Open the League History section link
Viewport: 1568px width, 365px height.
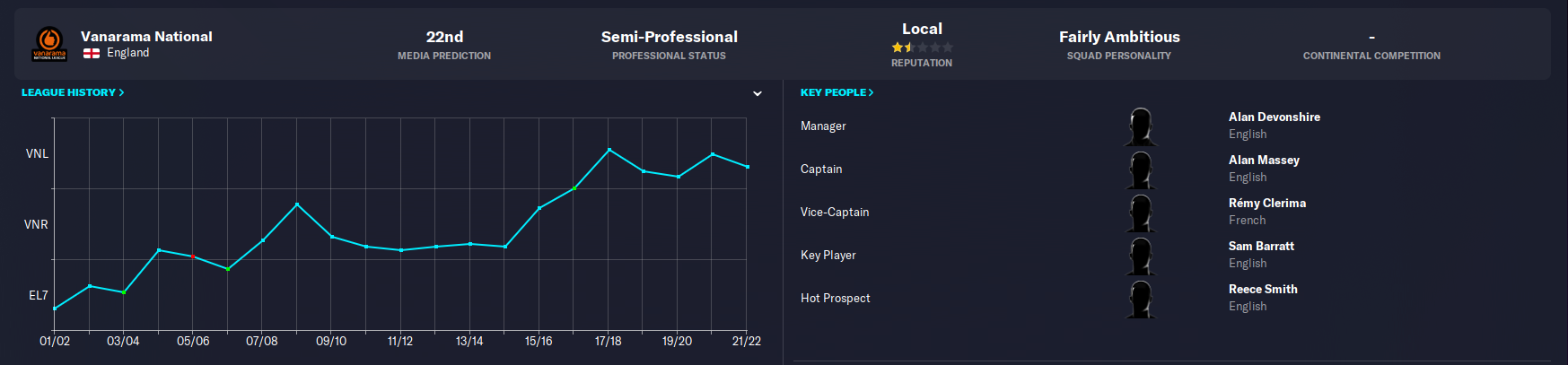73,92
